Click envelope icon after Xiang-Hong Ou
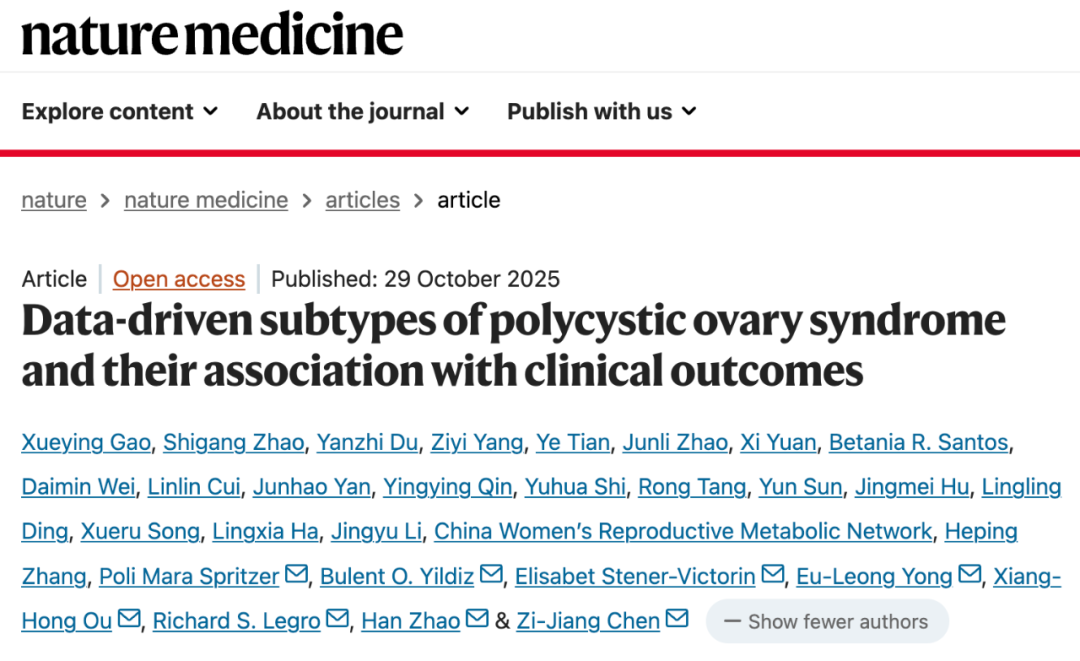Screen dimensions: 1080x661 [128, 620]
